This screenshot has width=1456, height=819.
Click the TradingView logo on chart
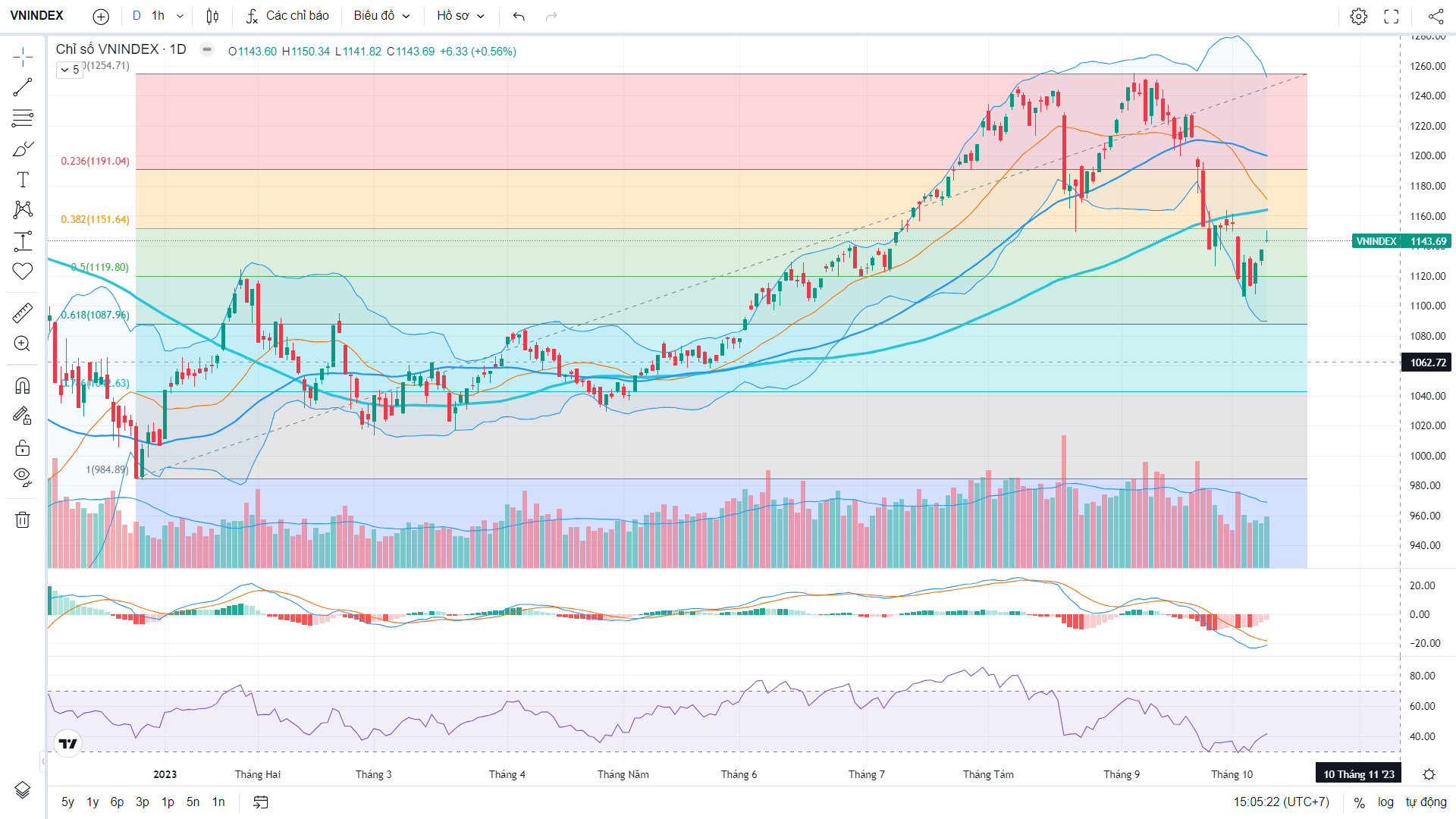click(x=68, y=744)
